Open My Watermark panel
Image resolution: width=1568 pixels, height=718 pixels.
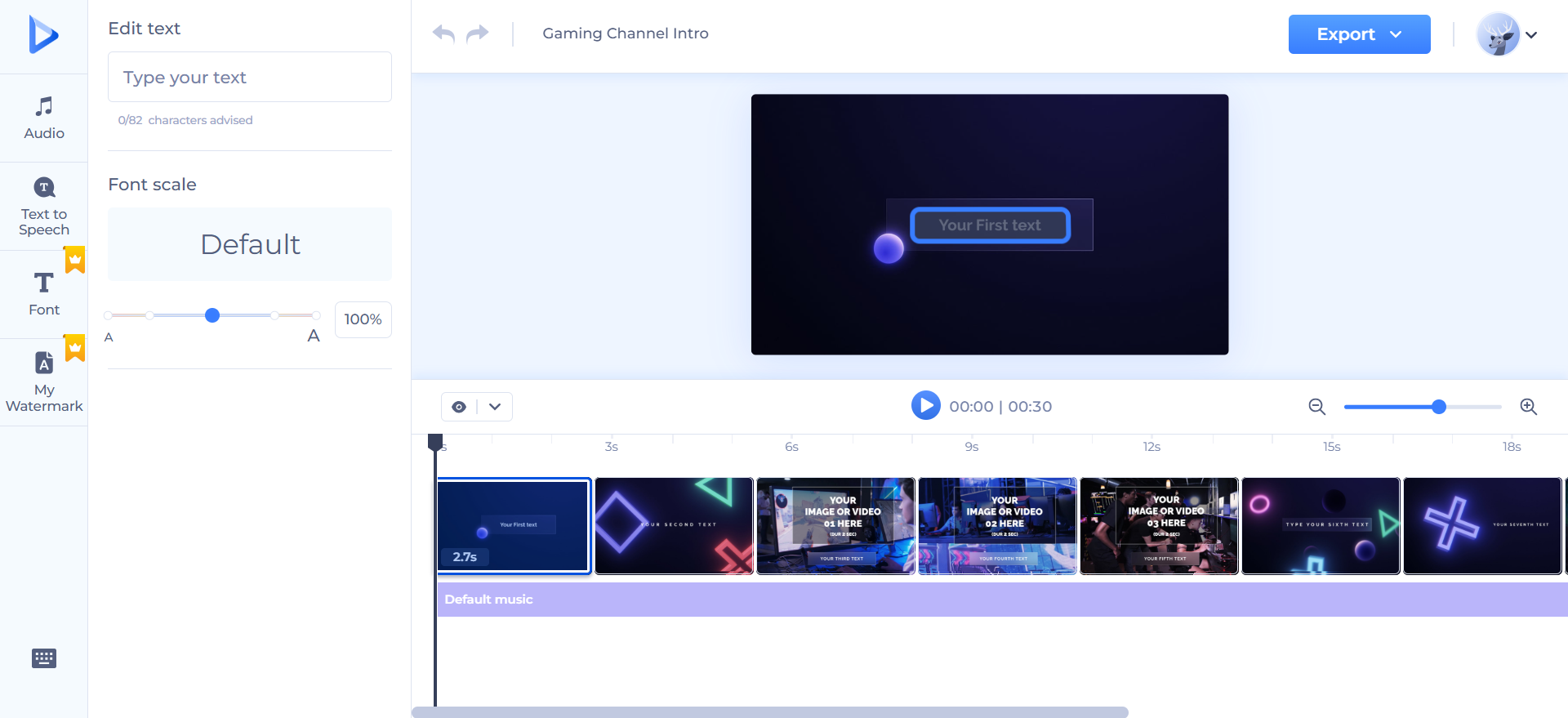(44, 382)
